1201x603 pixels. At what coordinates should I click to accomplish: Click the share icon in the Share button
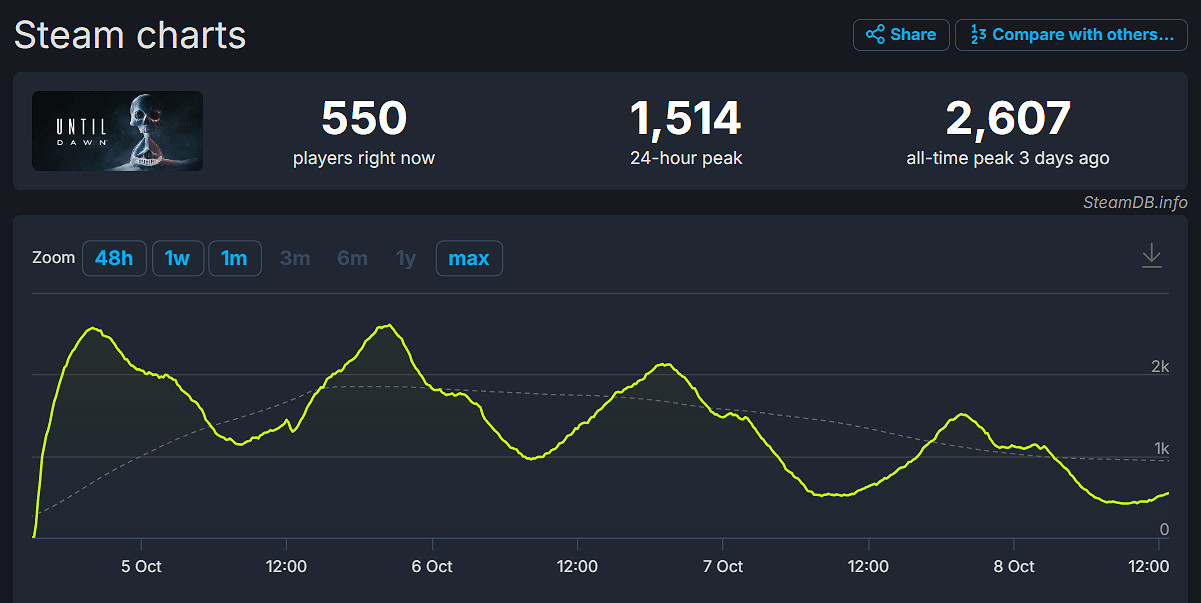(x=875, y=35)
